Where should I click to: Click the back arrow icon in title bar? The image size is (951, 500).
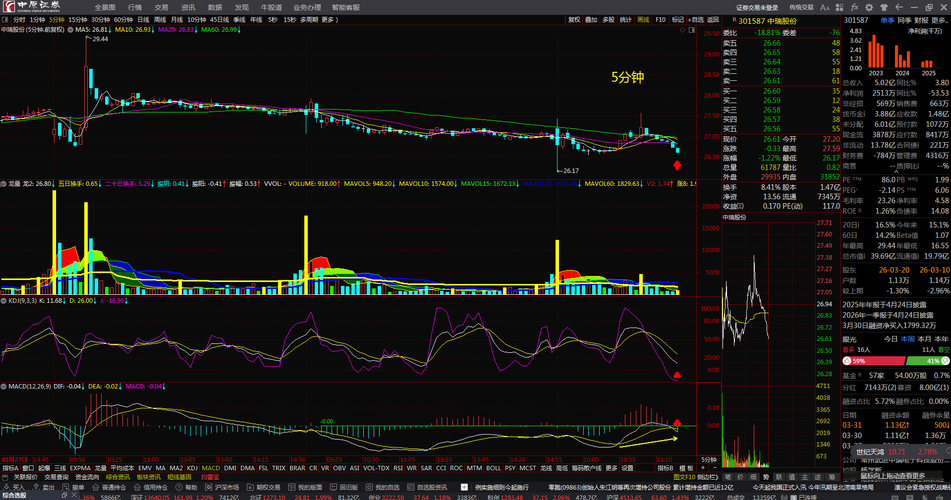click(x=899, y=7)
